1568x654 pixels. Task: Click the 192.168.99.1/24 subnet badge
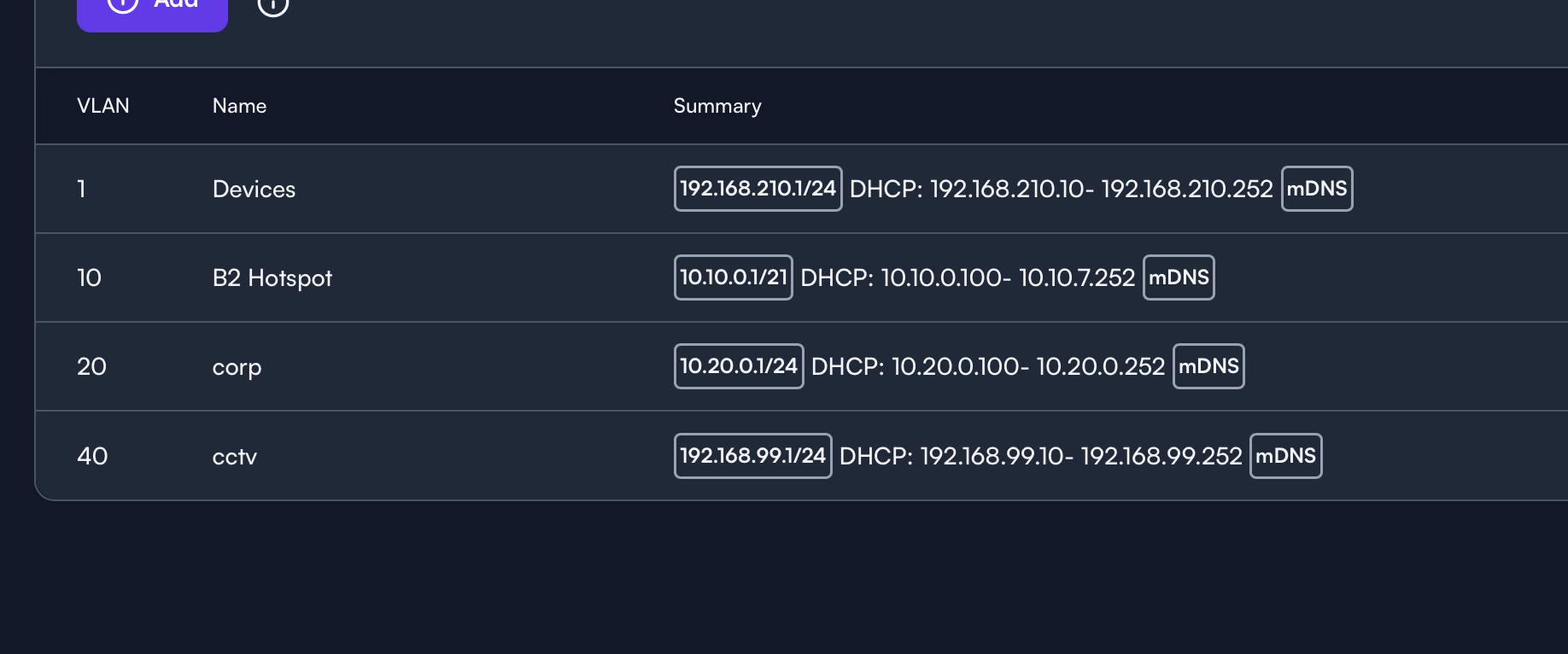(752, 456)
